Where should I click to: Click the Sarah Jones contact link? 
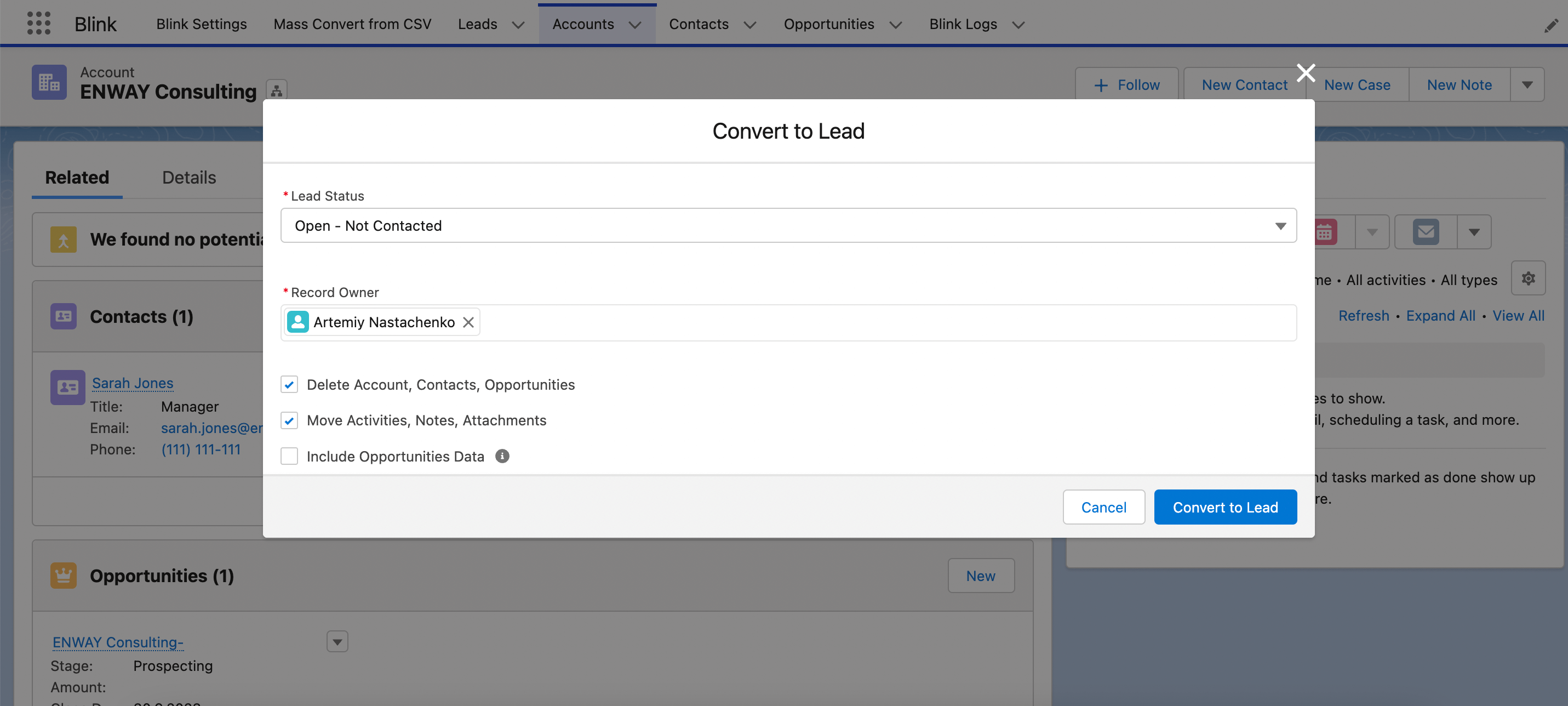[x=133, y=382]
